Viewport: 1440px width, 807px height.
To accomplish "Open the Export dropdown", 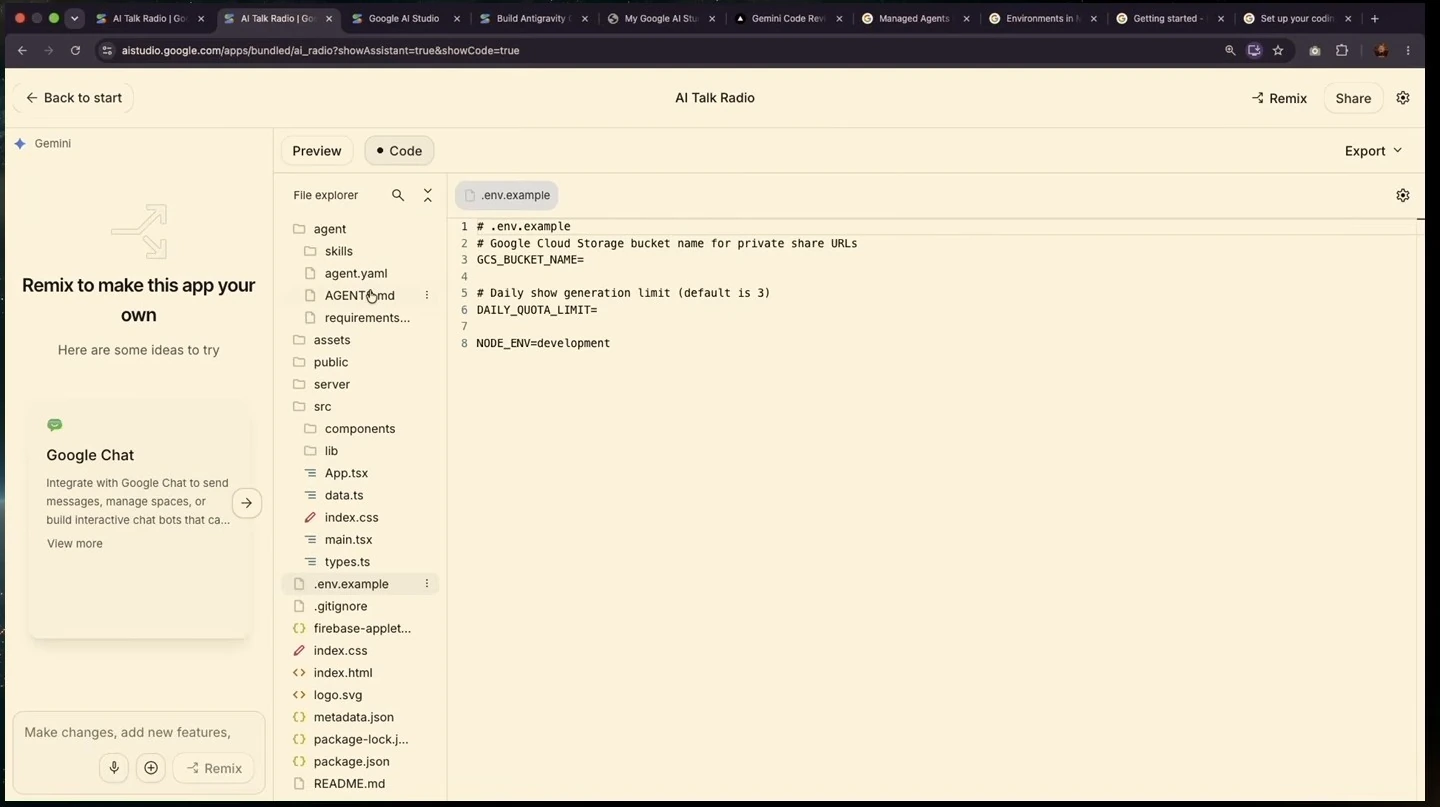I will 1373,151.
